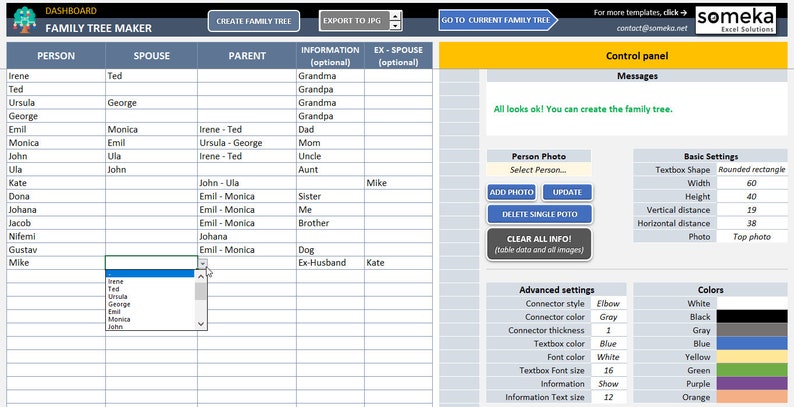
Task: Select Textbox Font size value 16
Action: click(x=608, y=371)
